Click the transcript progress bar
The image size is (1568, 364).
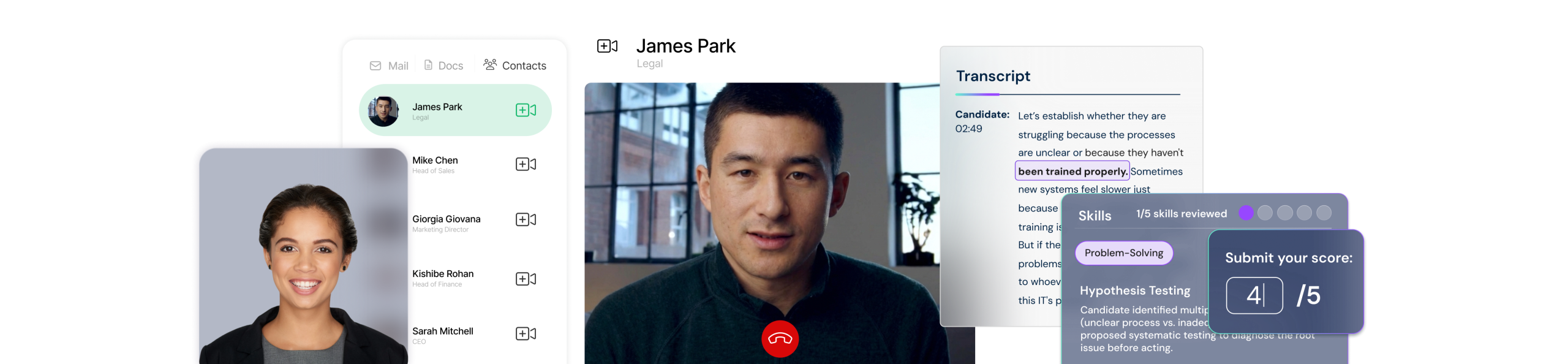[1067, 94]
